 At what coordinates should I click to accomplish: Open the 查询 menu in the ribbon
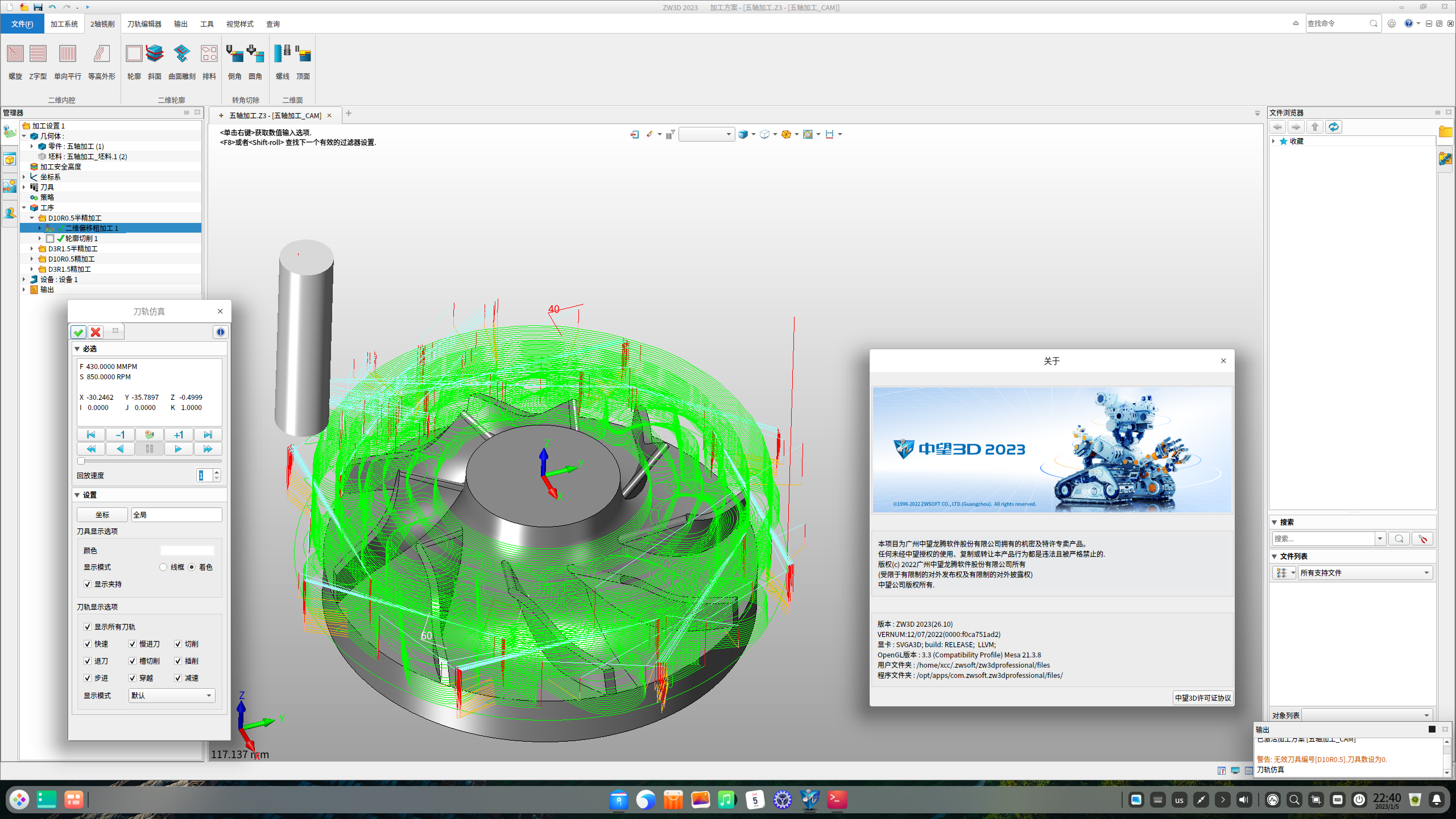click(272, 23)
